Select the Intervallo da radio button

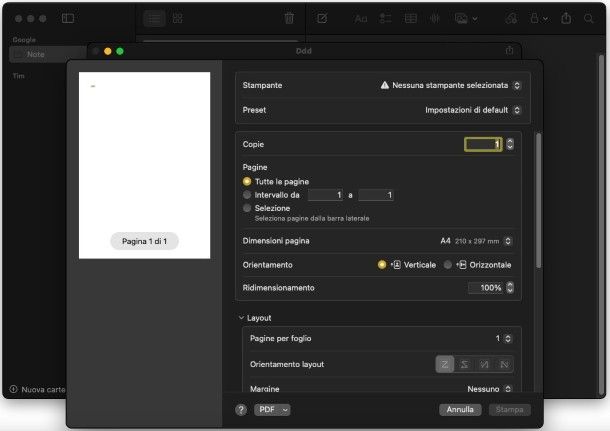247,195
